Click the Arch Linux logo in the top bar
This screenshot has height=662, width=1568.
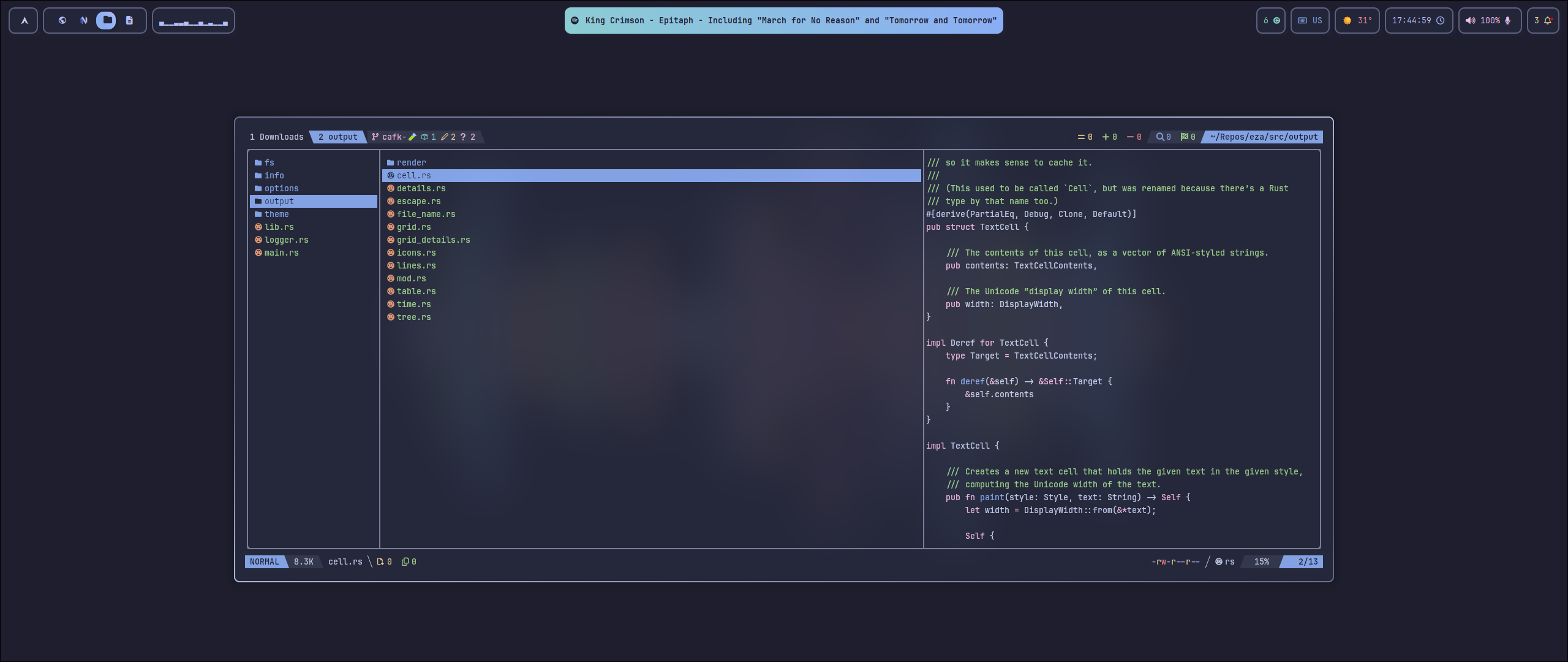pyautogui.click(x=23, y=20)
